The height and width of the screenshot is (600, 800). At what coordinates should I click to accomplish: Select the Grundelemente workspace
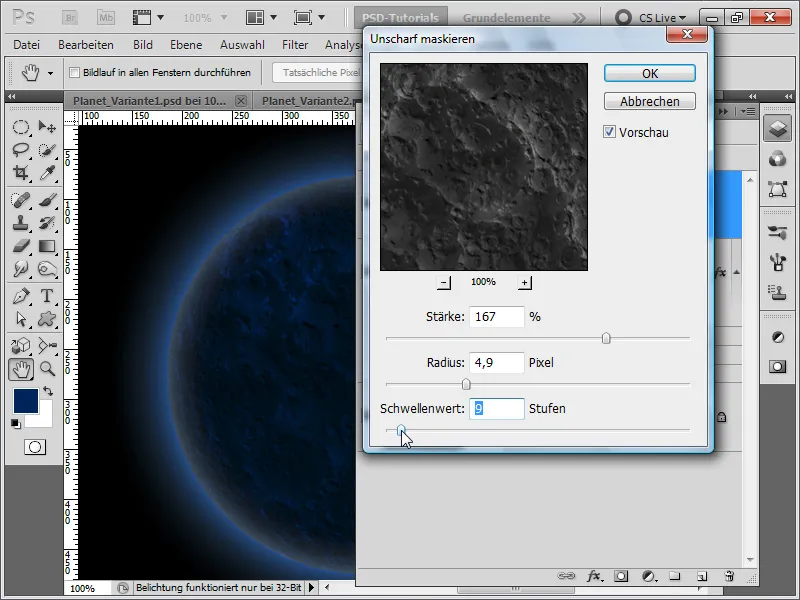pos(507,18)
